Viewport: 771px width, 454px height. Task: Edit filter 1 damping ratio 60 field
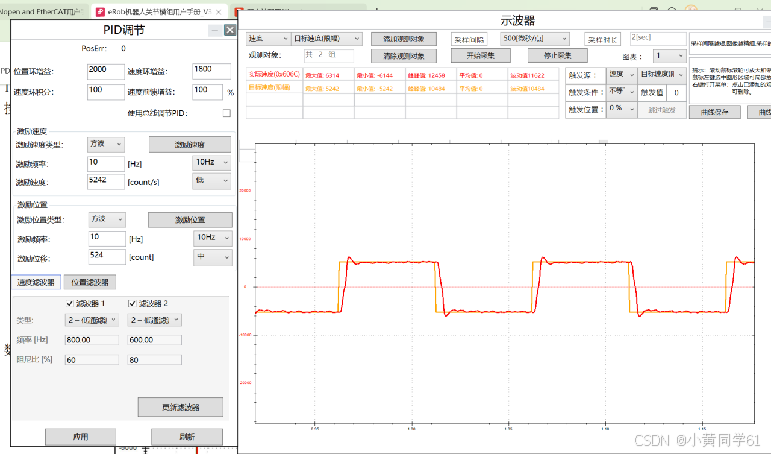pos(91,360)
